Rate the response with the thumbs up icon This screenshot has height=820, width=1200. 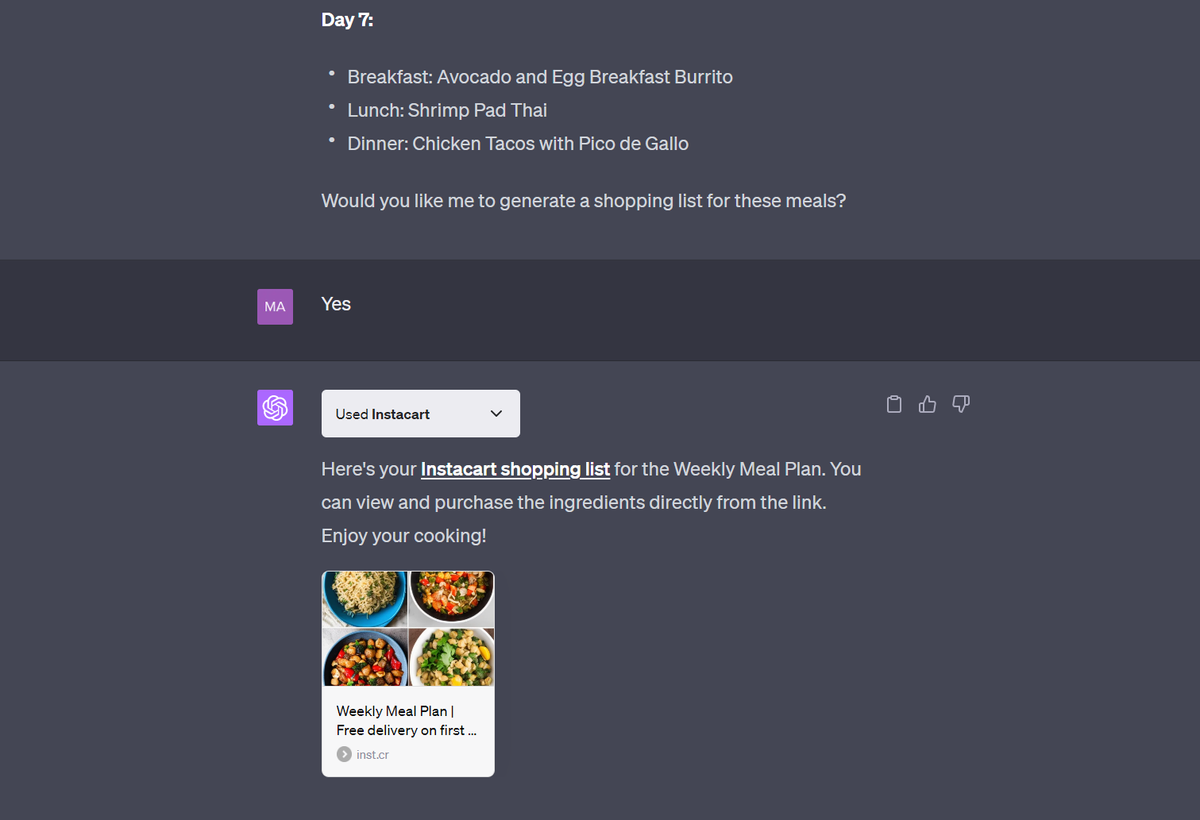click(x=927, y=403)
